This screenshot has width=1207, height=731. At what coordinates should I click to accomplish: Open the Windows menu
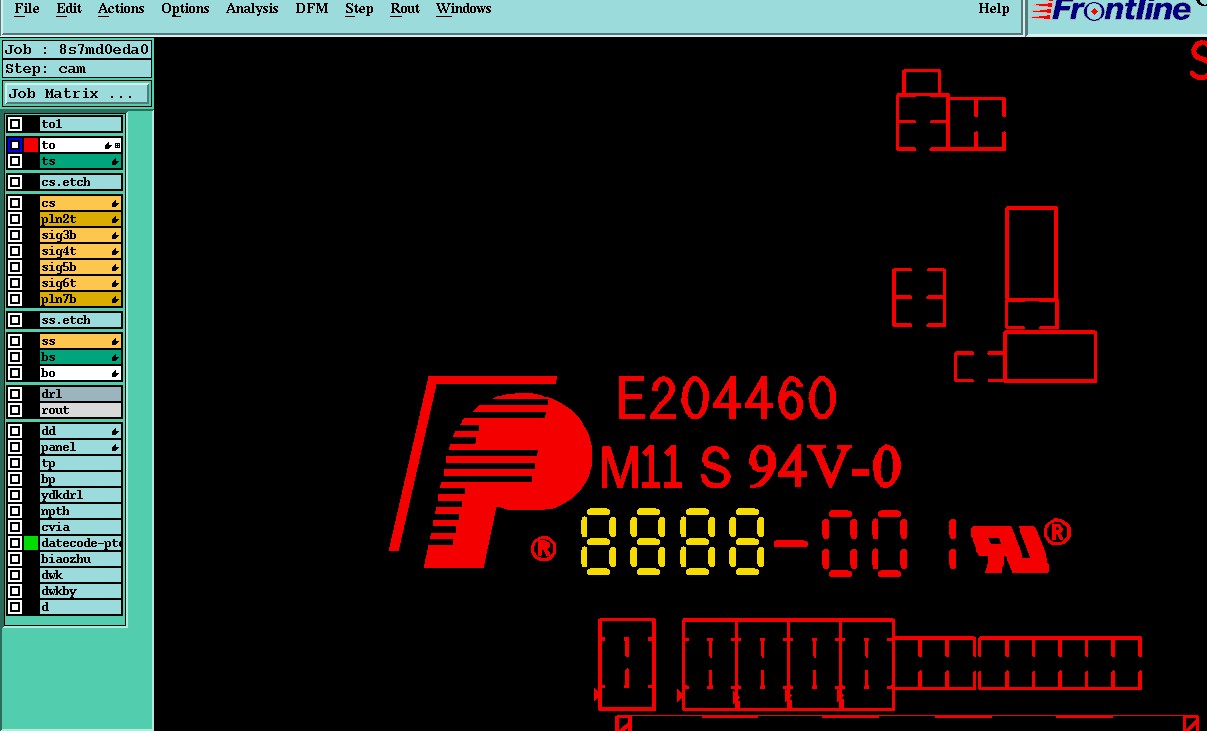pos(464,9)
